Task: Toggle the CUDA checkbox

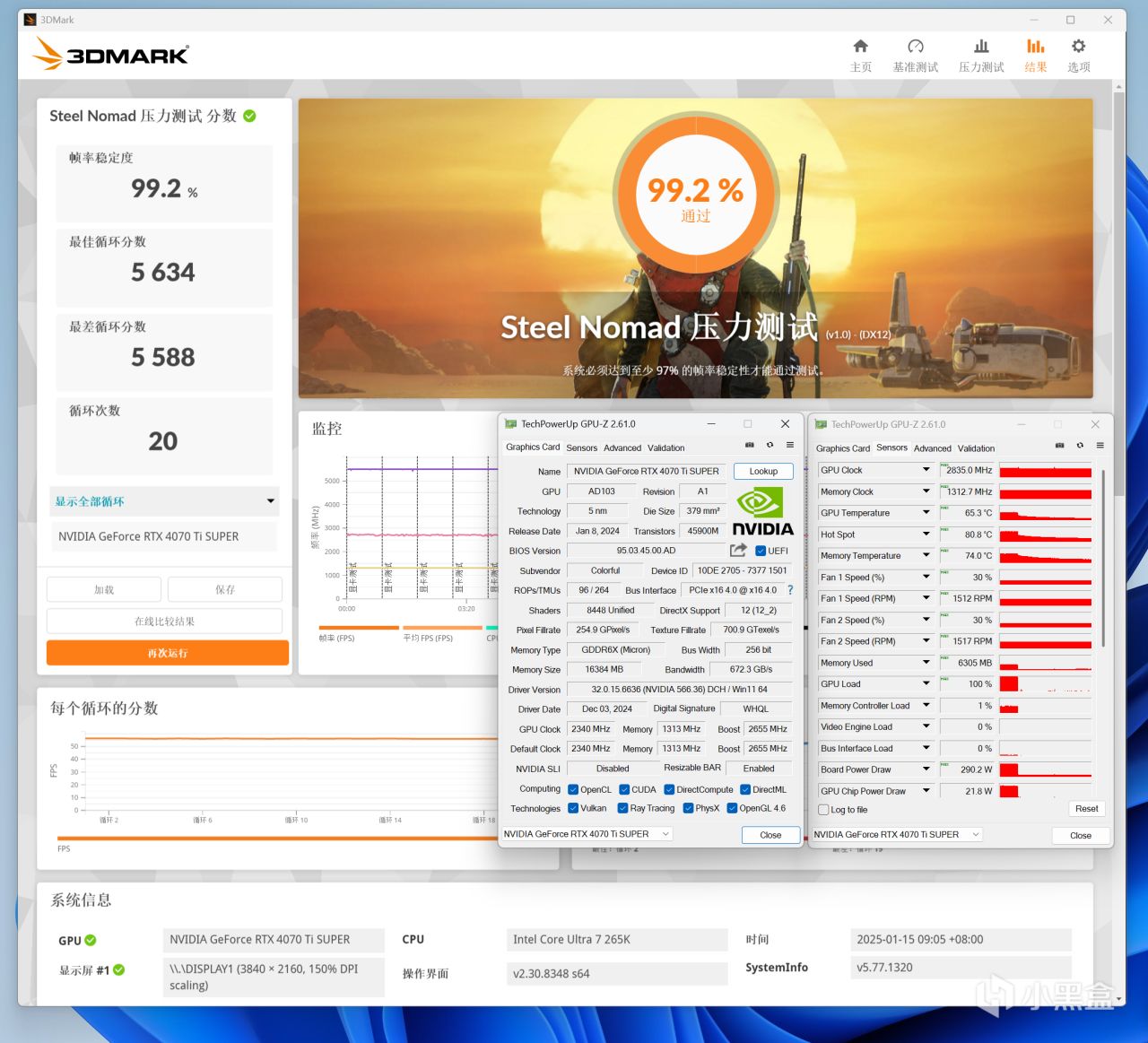Action: pos(624,790)
